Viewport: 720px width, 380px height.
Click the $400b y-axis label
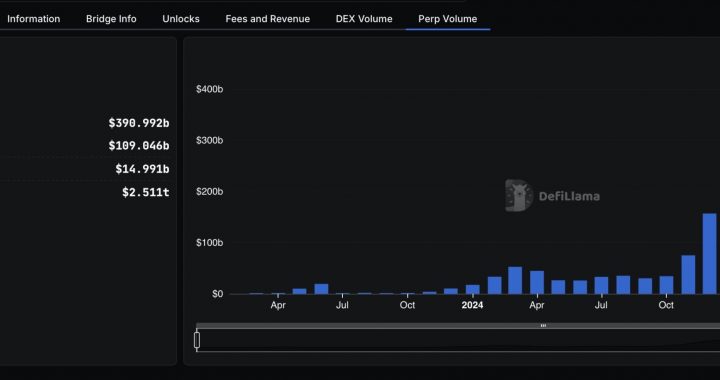coord(210,89)
